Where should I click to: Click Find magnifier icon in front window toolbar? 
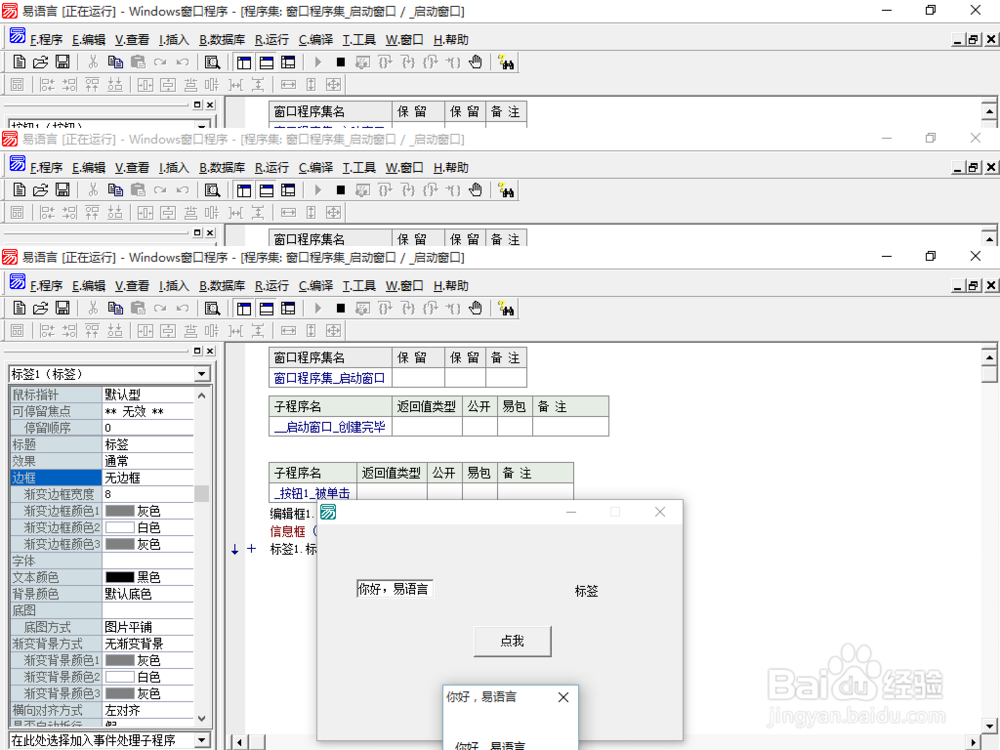coord(212,309)
